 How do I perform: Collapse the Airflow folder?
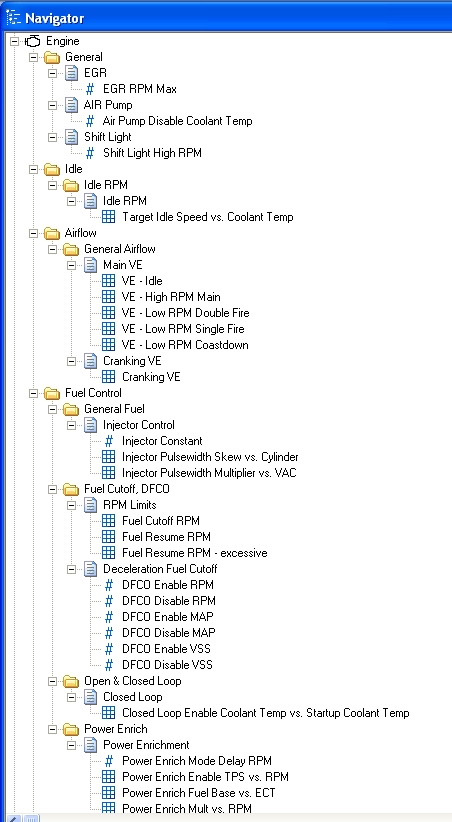click(34, 233)
